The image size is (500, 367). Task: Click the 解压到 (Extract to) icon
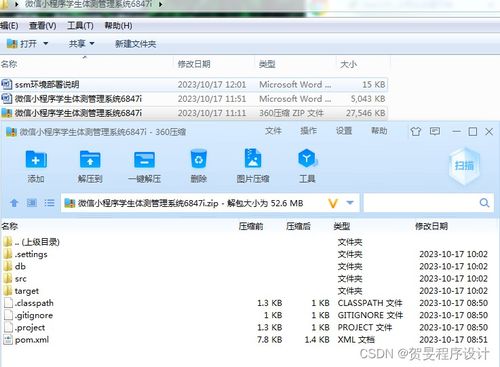(x=90, y=159)
